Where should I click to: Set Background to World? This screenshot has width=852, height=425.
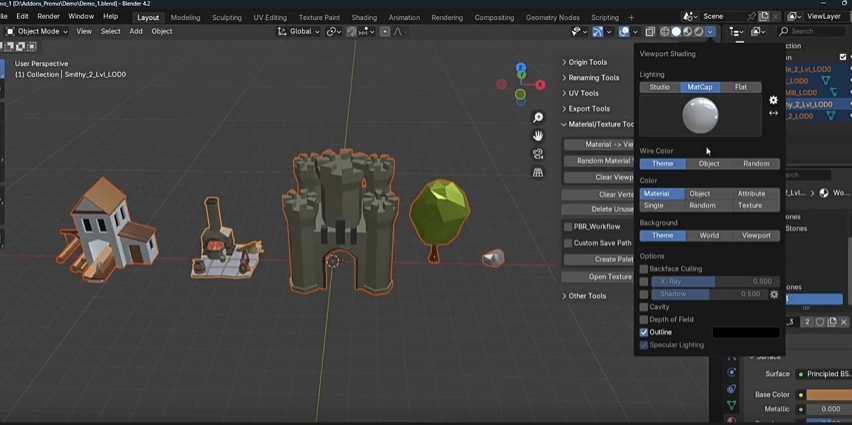[x=709, y=236]
